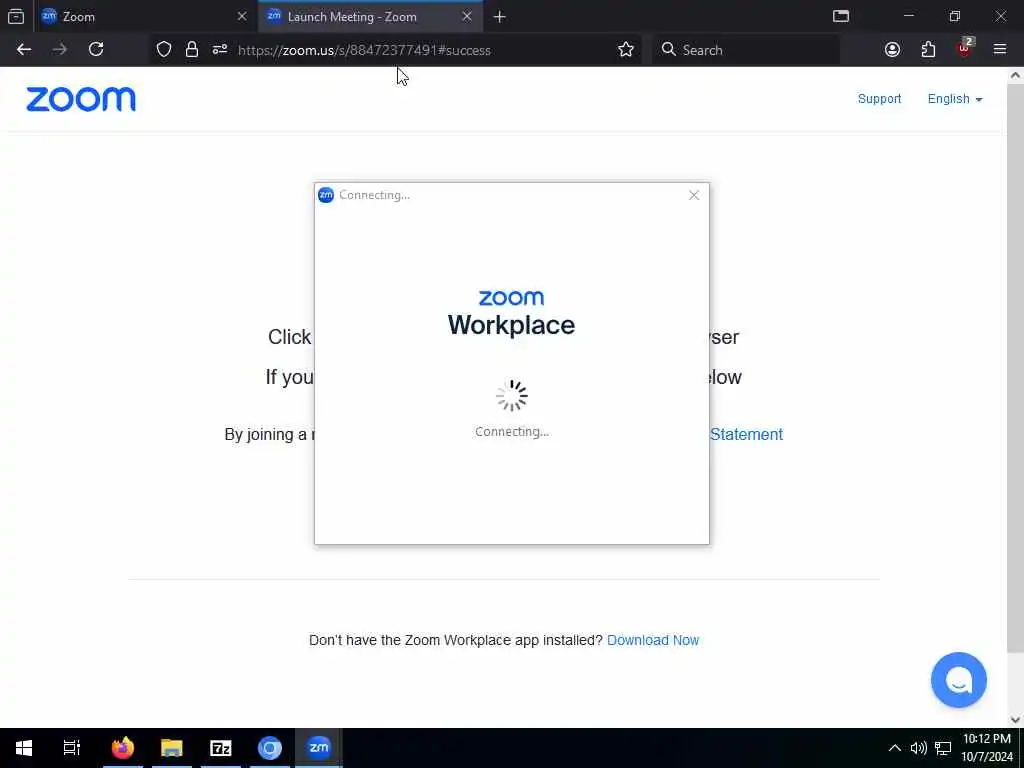This screenshot has width=1024, height=768.
Task: Open the sidebar icon in the title bar
Action: click(841, 16)
